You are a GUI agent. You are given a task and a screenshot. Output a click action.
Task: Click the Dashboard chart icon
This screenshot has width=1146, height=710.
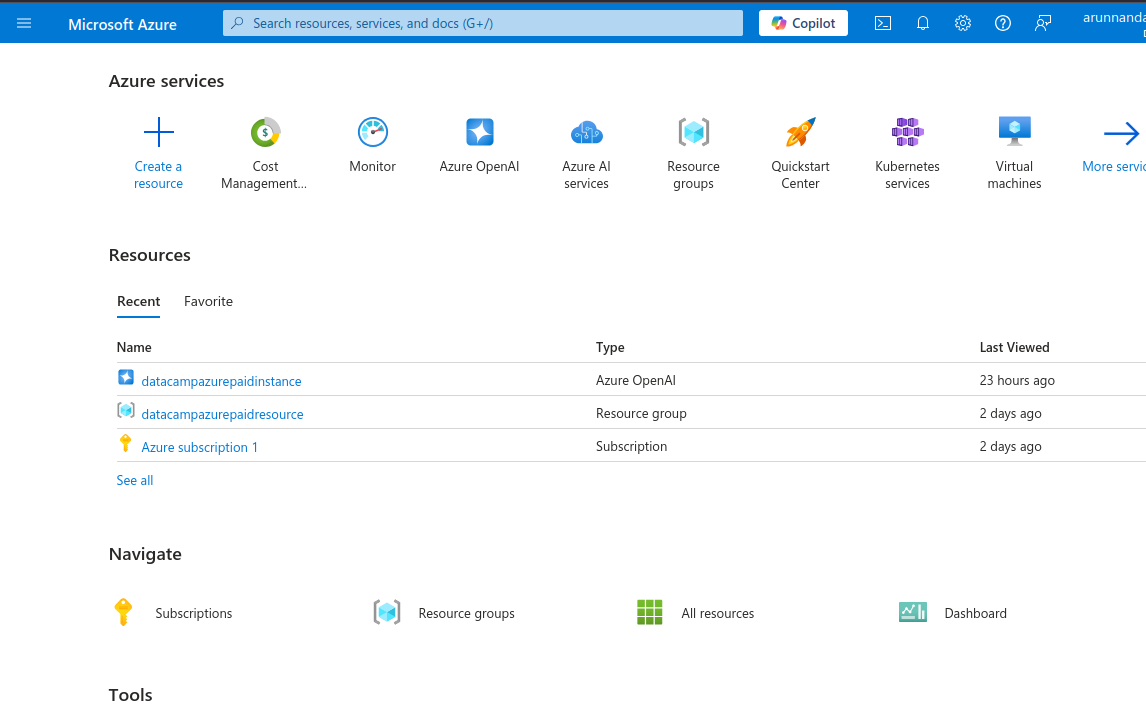[x=913, y=612]
